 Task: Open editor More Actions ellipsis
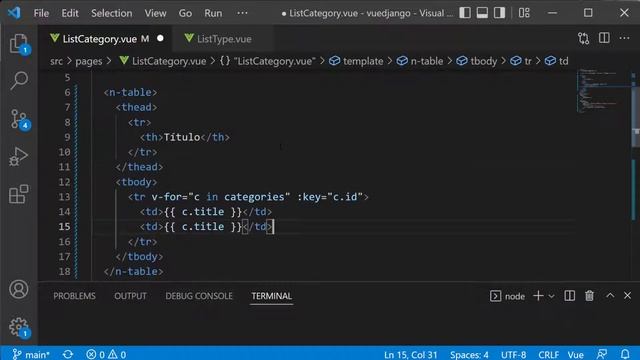point(624,38)
